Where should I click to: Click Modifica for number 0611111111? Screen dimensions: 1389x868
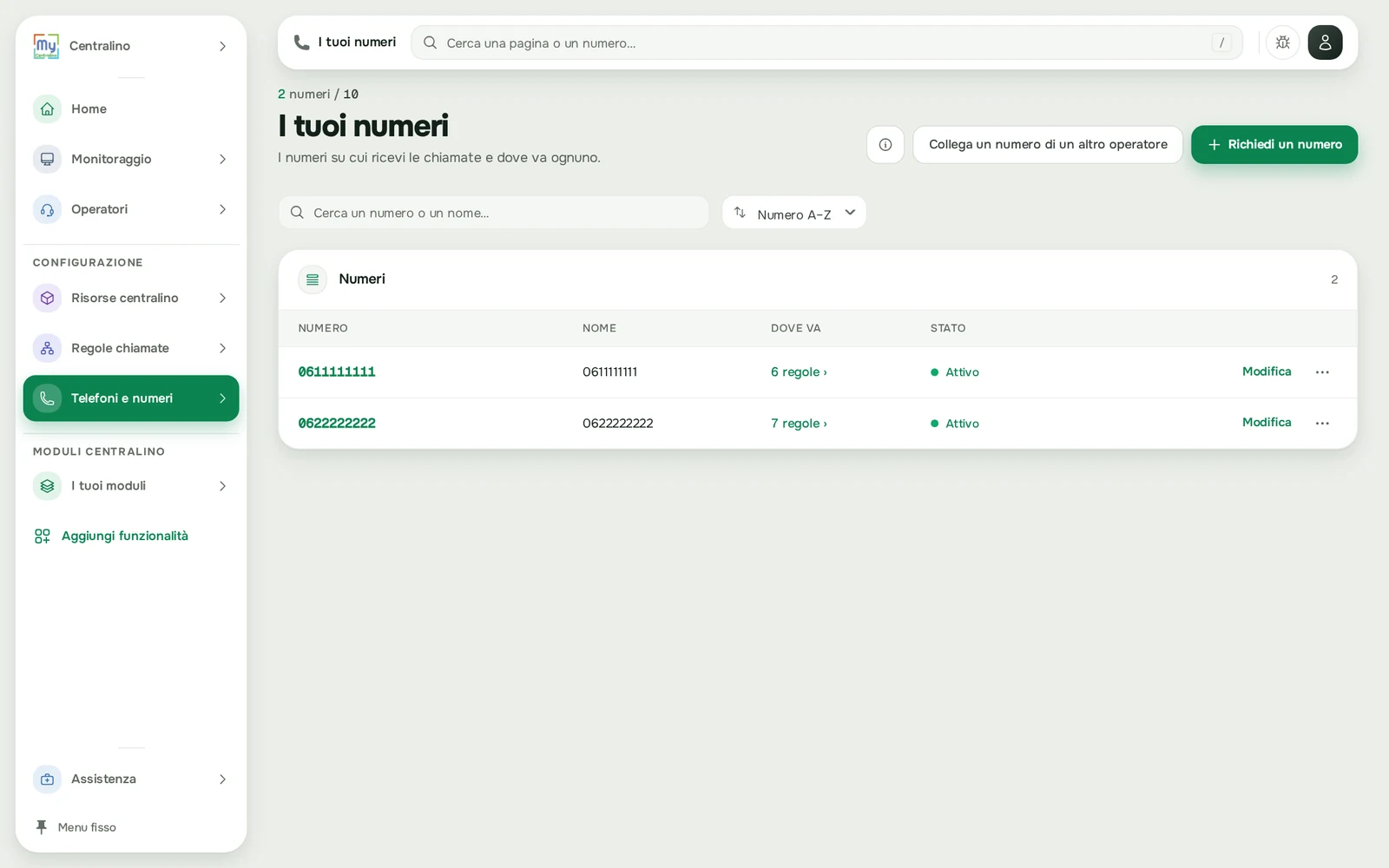pos(1267,372)
